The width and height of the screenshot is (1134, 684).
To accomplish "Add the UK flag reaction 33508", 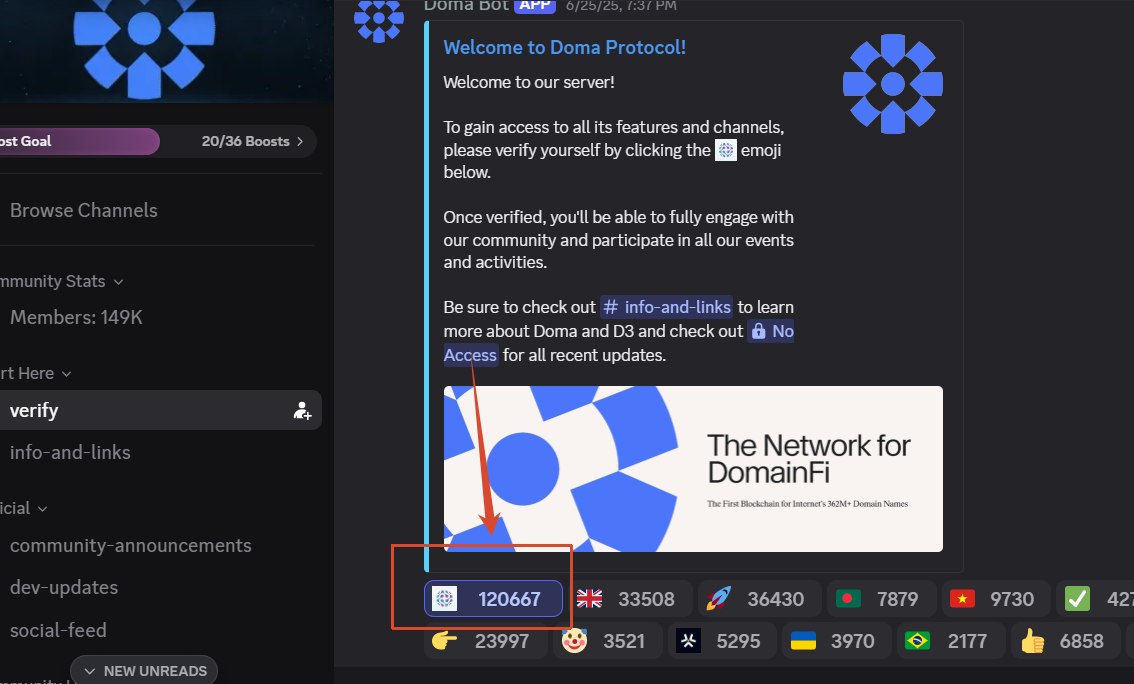I will pyautogui.click(x=626, y=599).
